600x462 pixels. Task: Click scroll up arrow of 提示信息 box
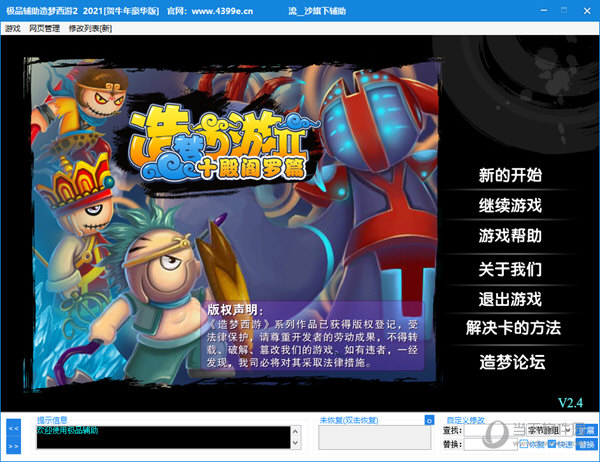[x=295, y=431]
